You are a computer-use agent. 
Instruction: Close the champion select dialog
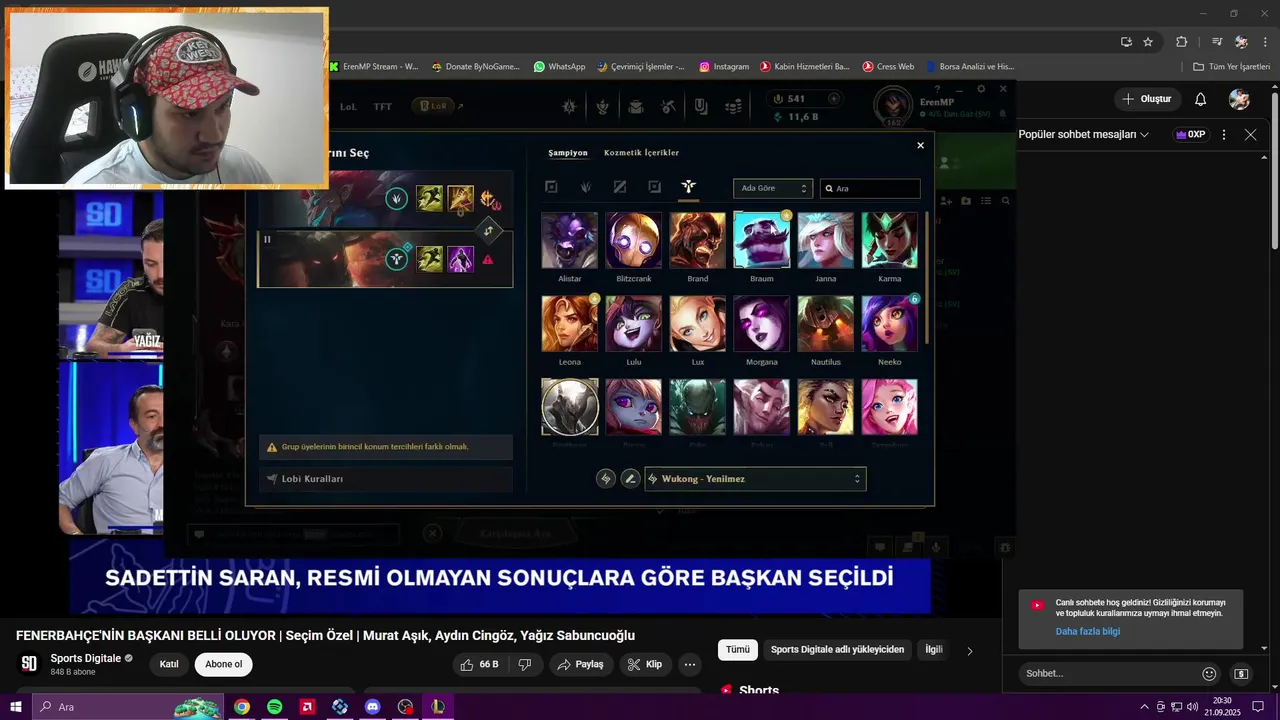tap(921, 145)
